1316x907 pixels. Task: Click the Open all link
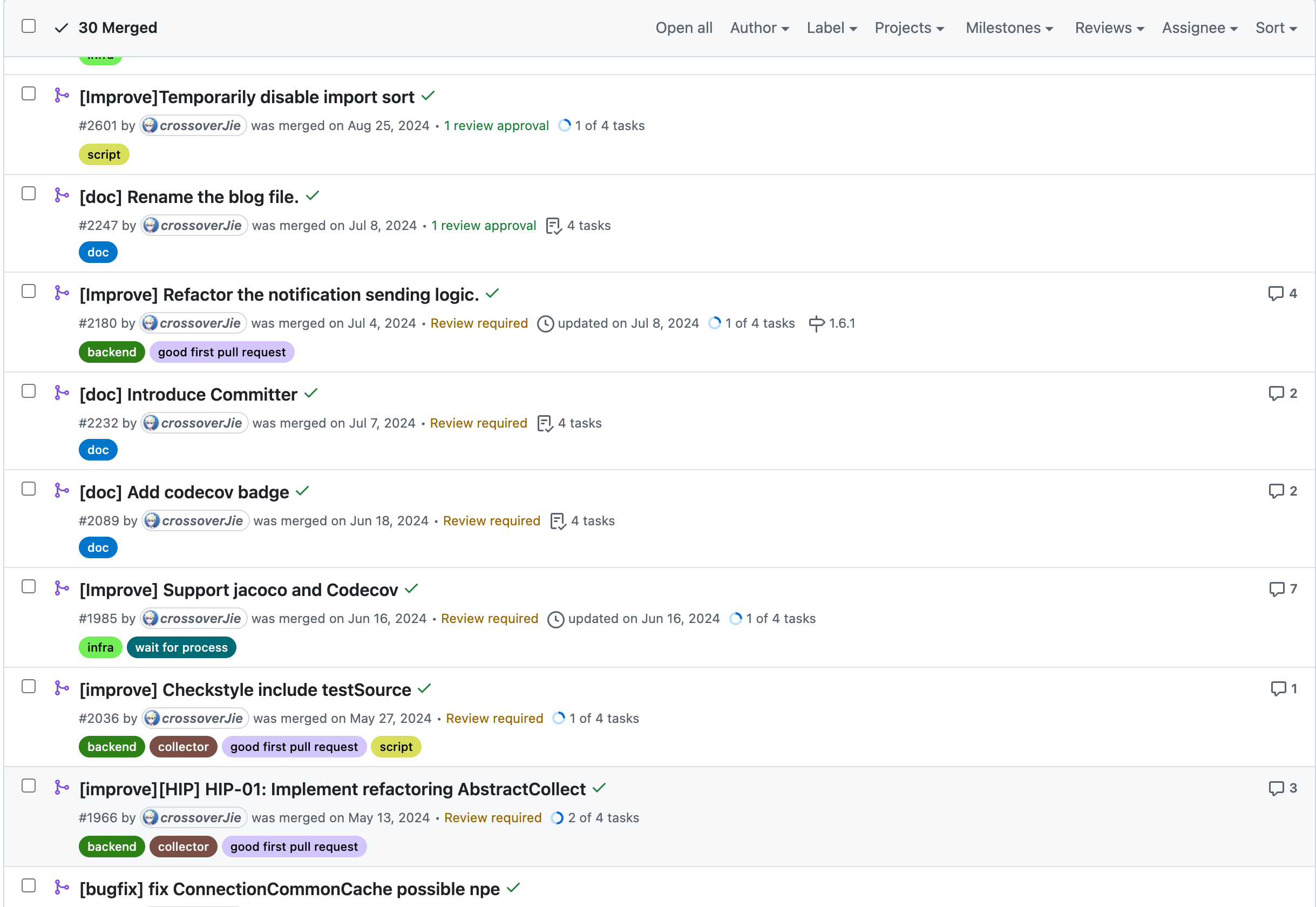pos(683,28)
